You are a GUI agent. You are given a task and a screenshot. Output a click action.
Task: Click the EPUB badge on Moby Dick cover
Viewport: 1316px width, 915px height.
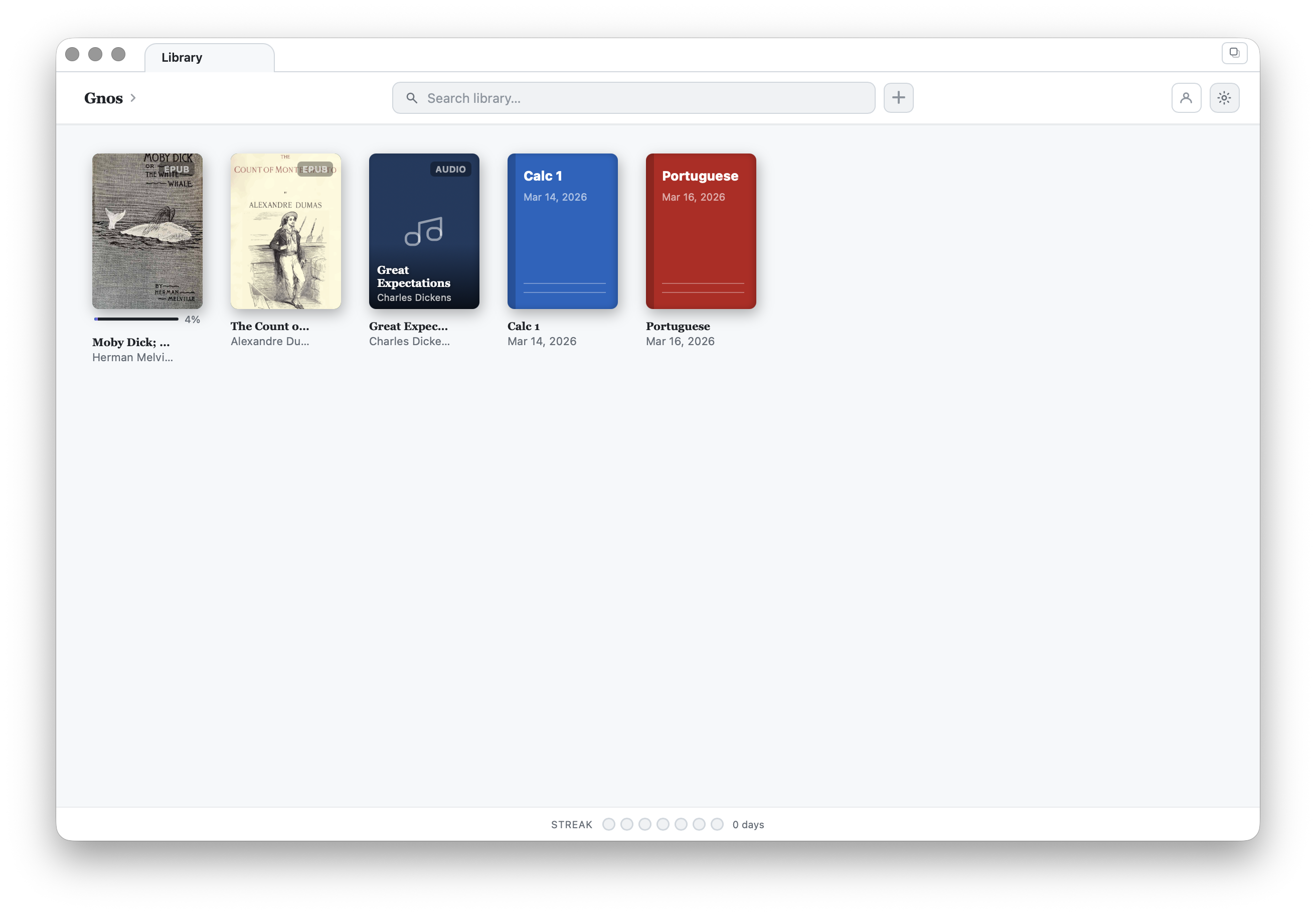[177, 169]
